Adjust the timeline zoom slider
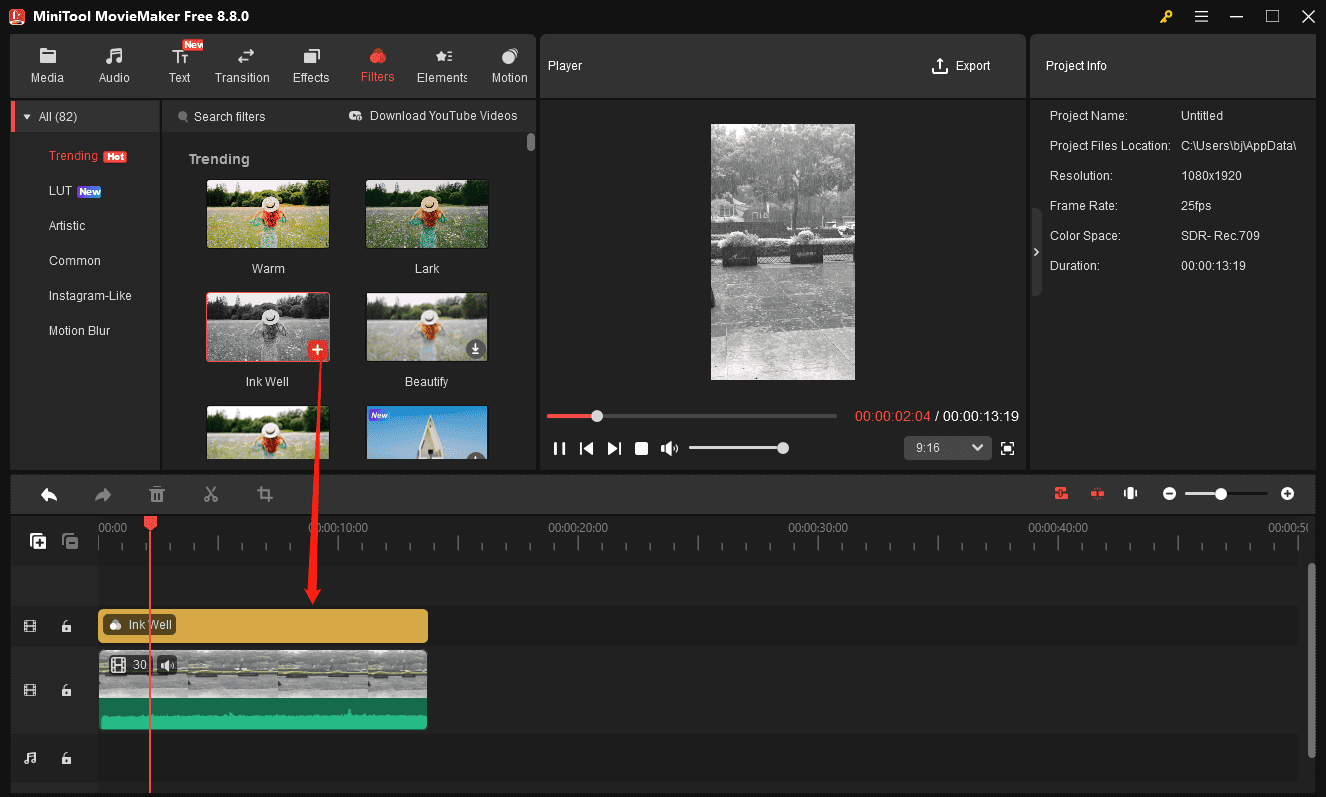Viewport: 1326px width, 797px height. point(1226,494)
